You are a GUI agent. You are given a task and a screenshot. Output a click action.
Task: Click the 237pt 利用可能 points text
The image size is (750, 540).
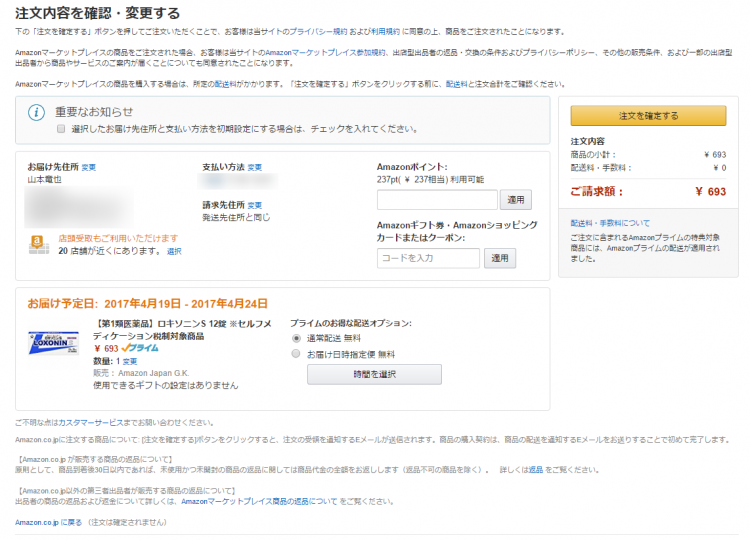430,179
